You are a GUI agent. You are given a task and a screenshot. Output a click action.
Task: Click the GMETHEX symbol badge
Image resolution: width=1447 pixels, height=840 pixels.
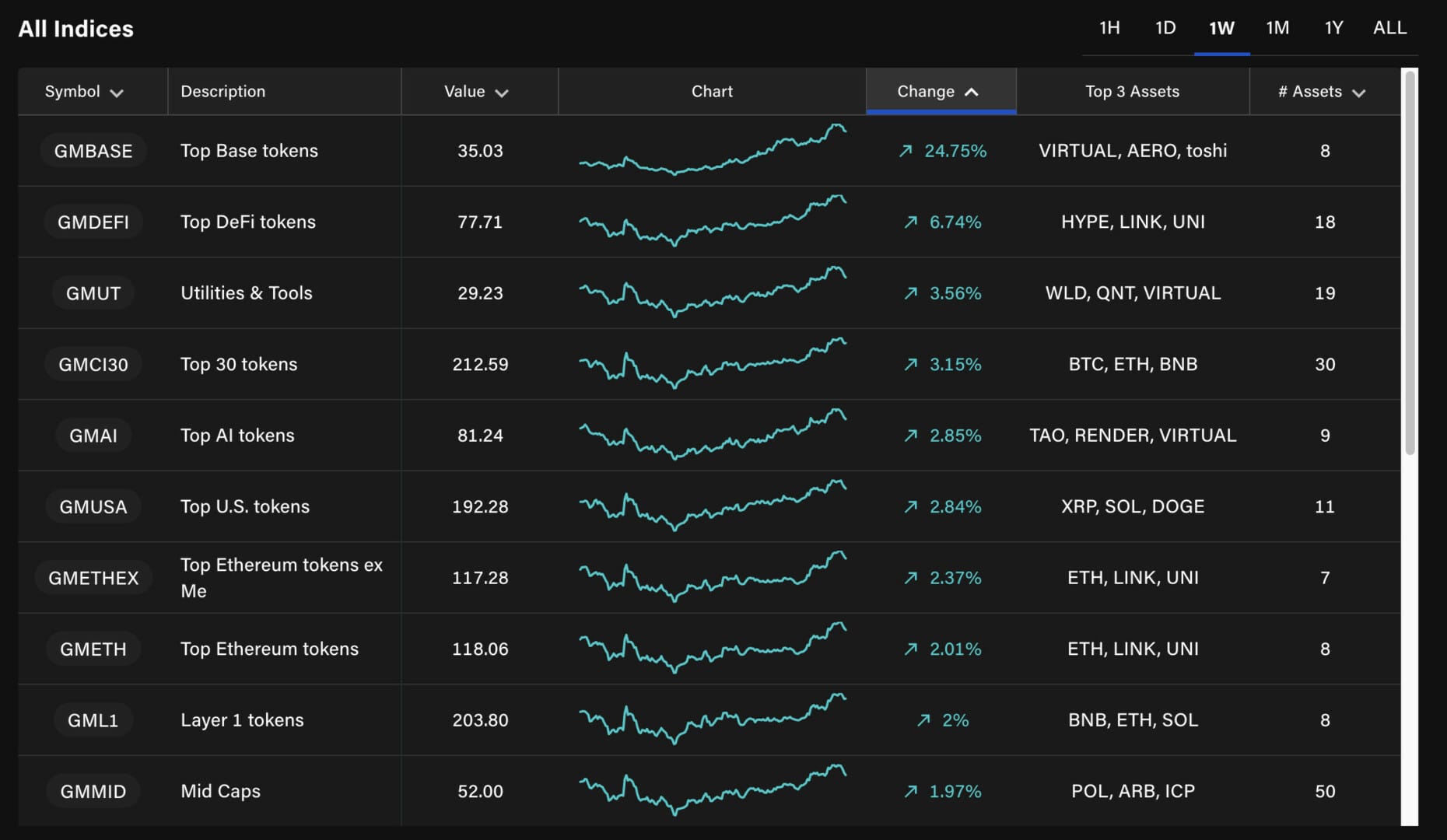coord(93,578)
